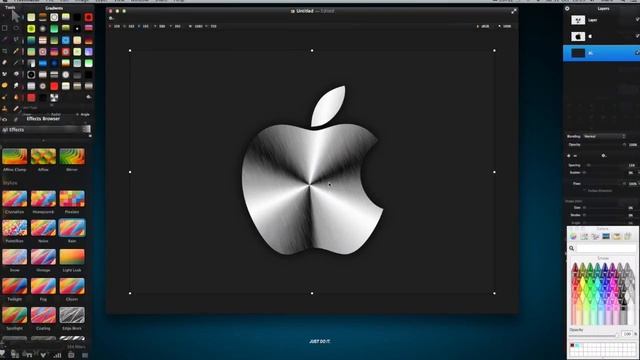Pick the yellow-green gradient preset
The height and width of the screenshot is (360, 640).
click(x=31, y=29)
